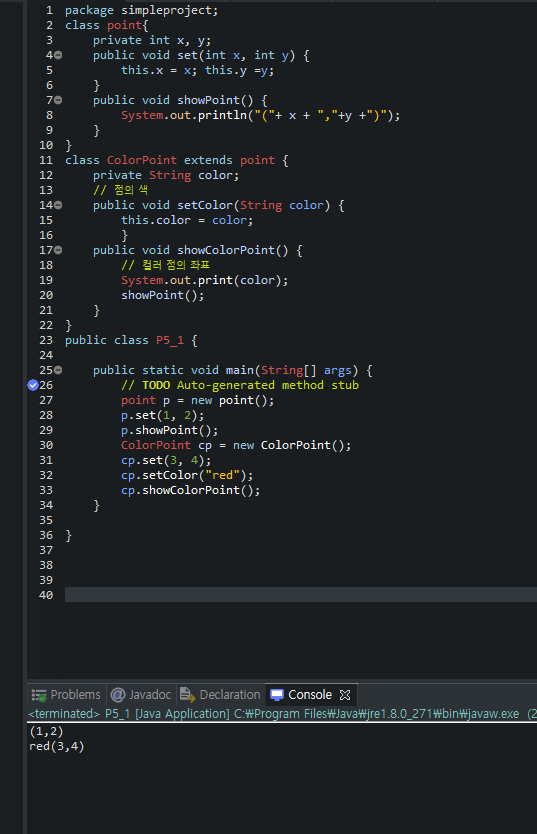
Task: Click the Problems tab icon
Action: click(39, 695)
